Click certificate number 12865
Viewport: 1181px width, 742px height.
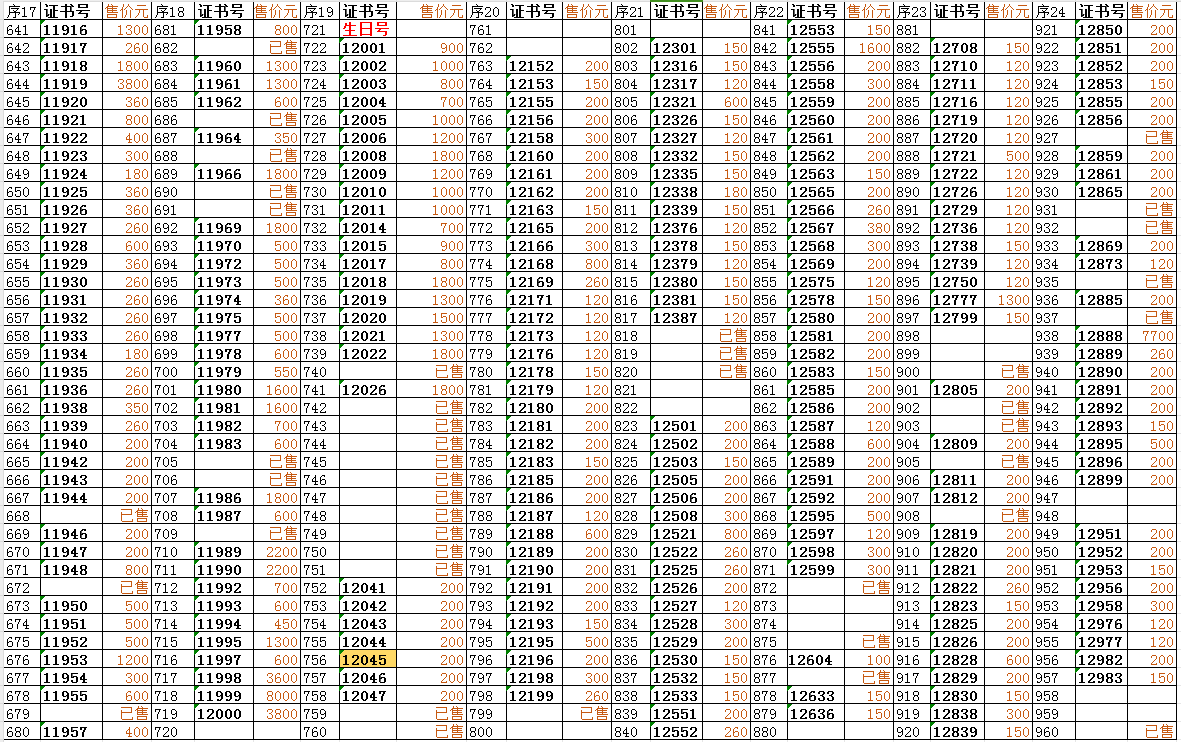pyautogui.click(x=1100, y=192)
